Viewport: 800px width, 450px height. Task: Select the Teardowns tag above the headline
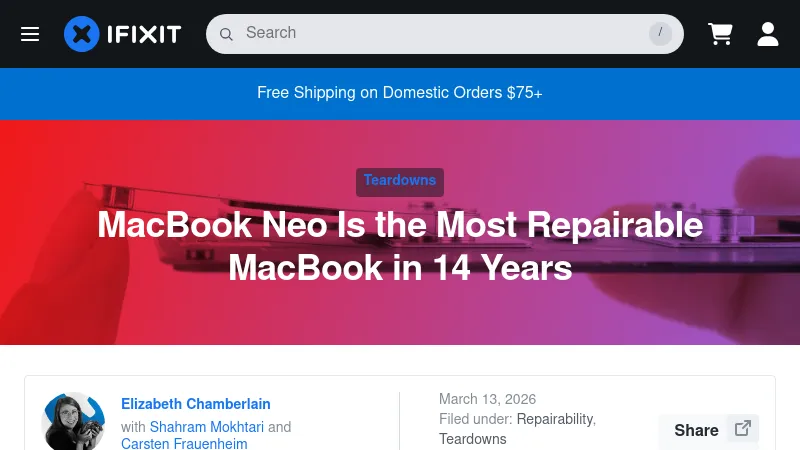pos(400,181)
